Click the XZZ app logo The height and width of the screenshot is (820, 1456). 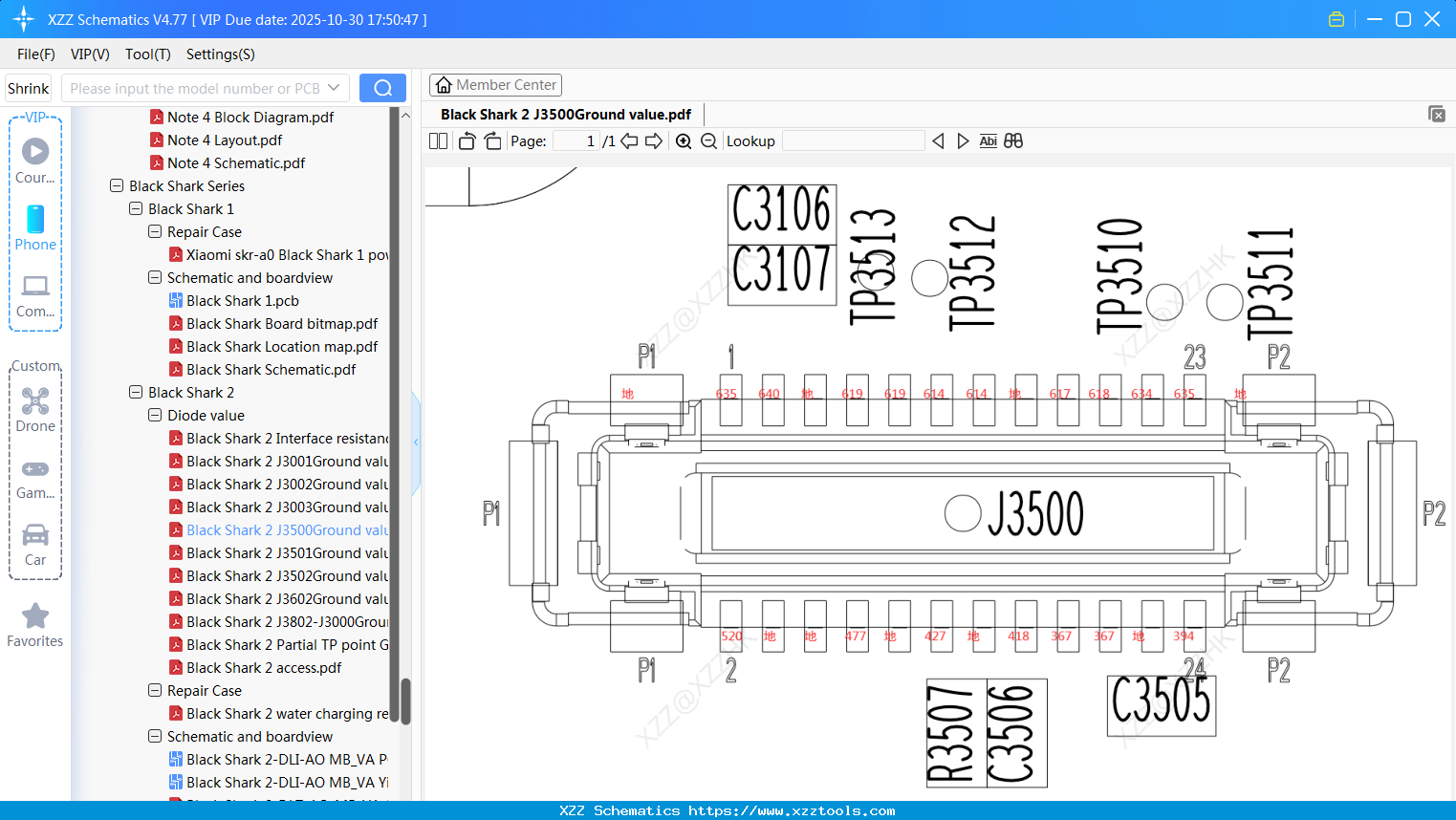24,19
